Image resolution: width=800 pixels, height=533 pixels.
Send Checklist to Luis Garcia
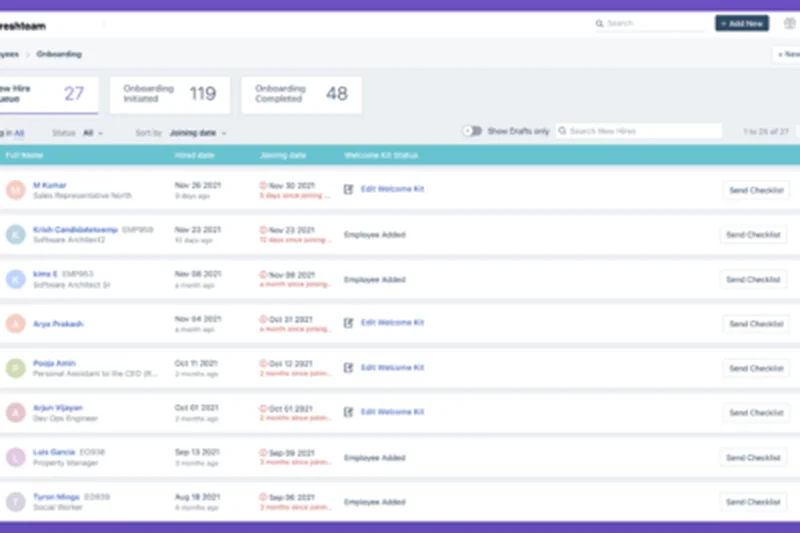(x=753, y=457)
